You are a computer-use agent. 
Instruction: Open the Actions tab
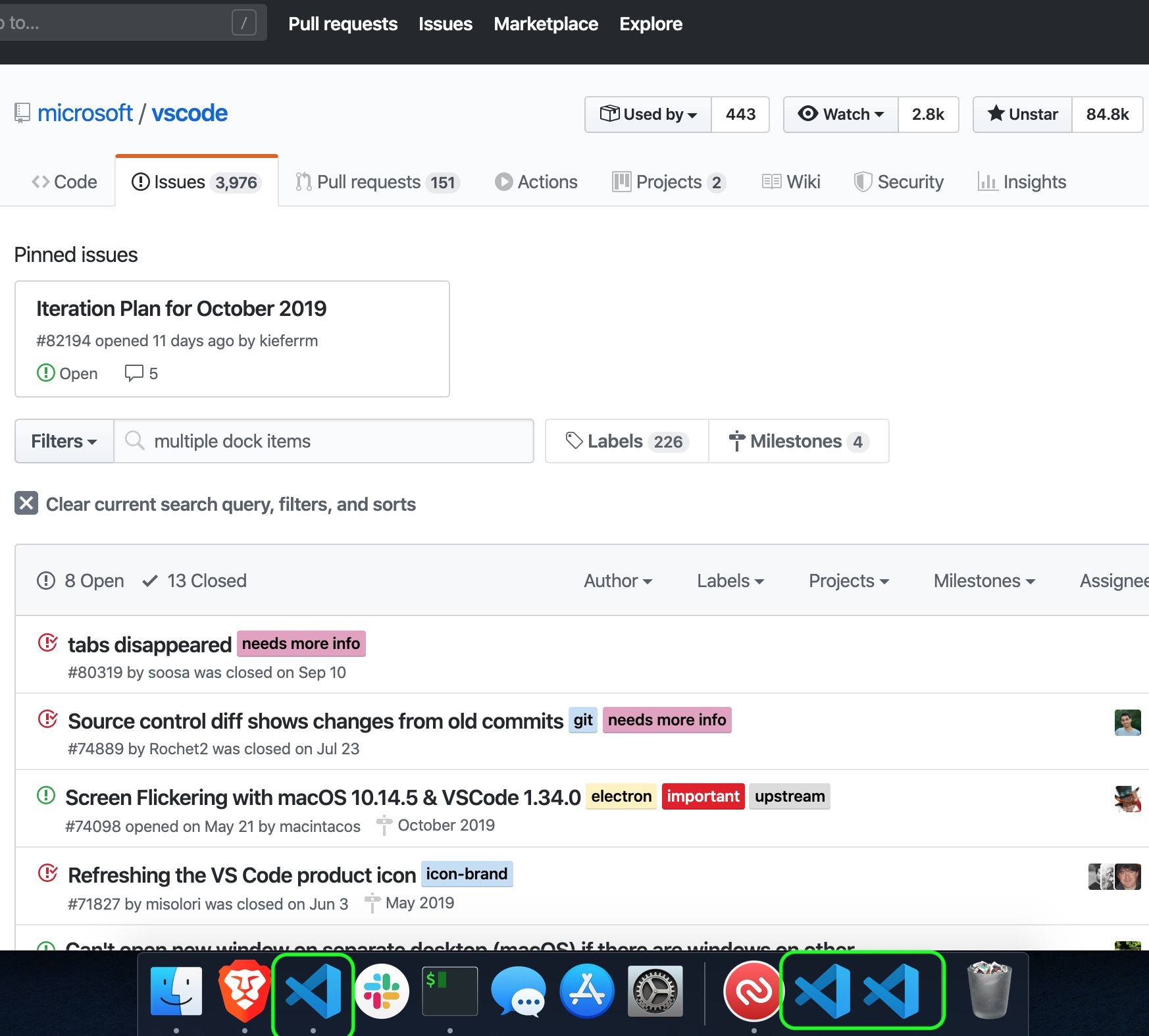tap(536, 182)
